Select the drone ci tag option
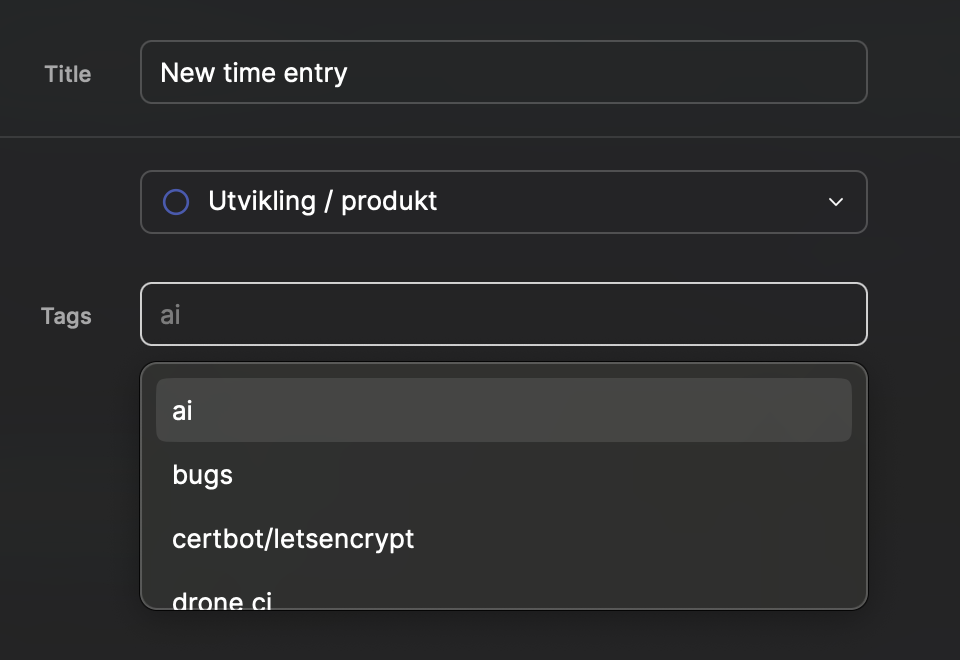 tap(503, 598)
